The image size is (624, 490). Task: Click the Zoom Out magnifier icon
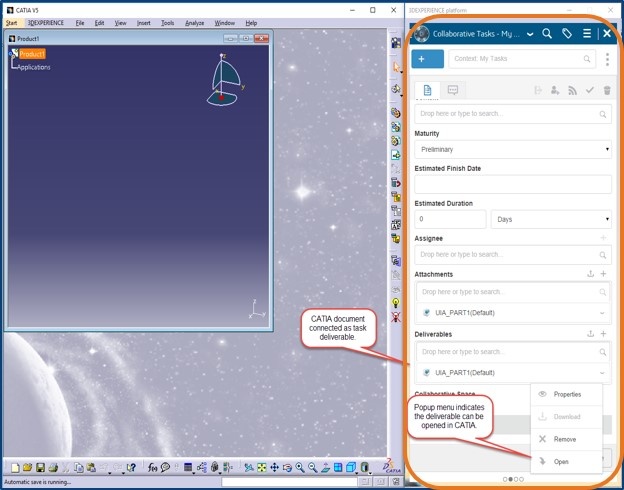pos(313,468)
